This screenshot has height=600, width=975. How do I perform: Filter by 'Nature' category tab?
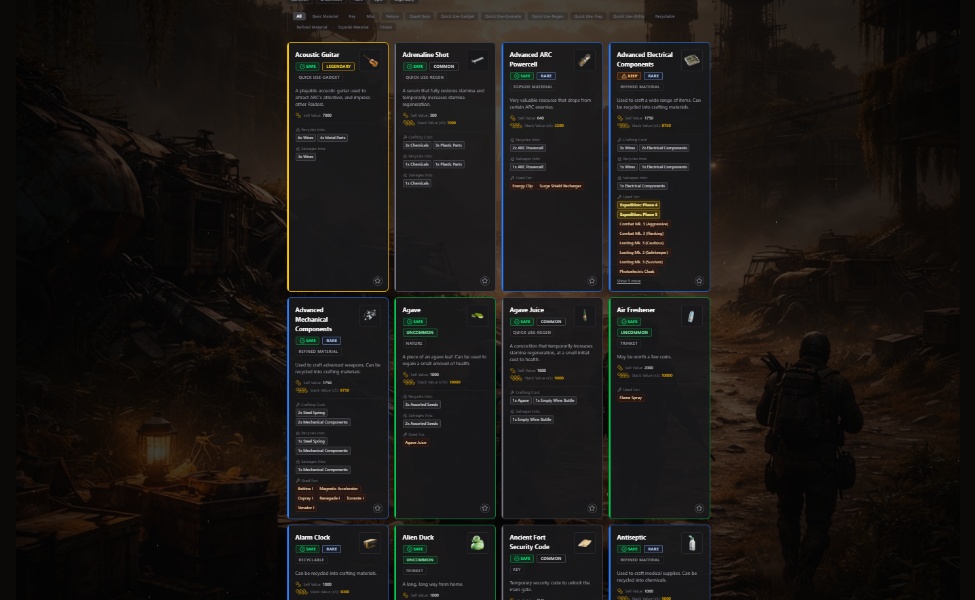(x=392, y=16)
